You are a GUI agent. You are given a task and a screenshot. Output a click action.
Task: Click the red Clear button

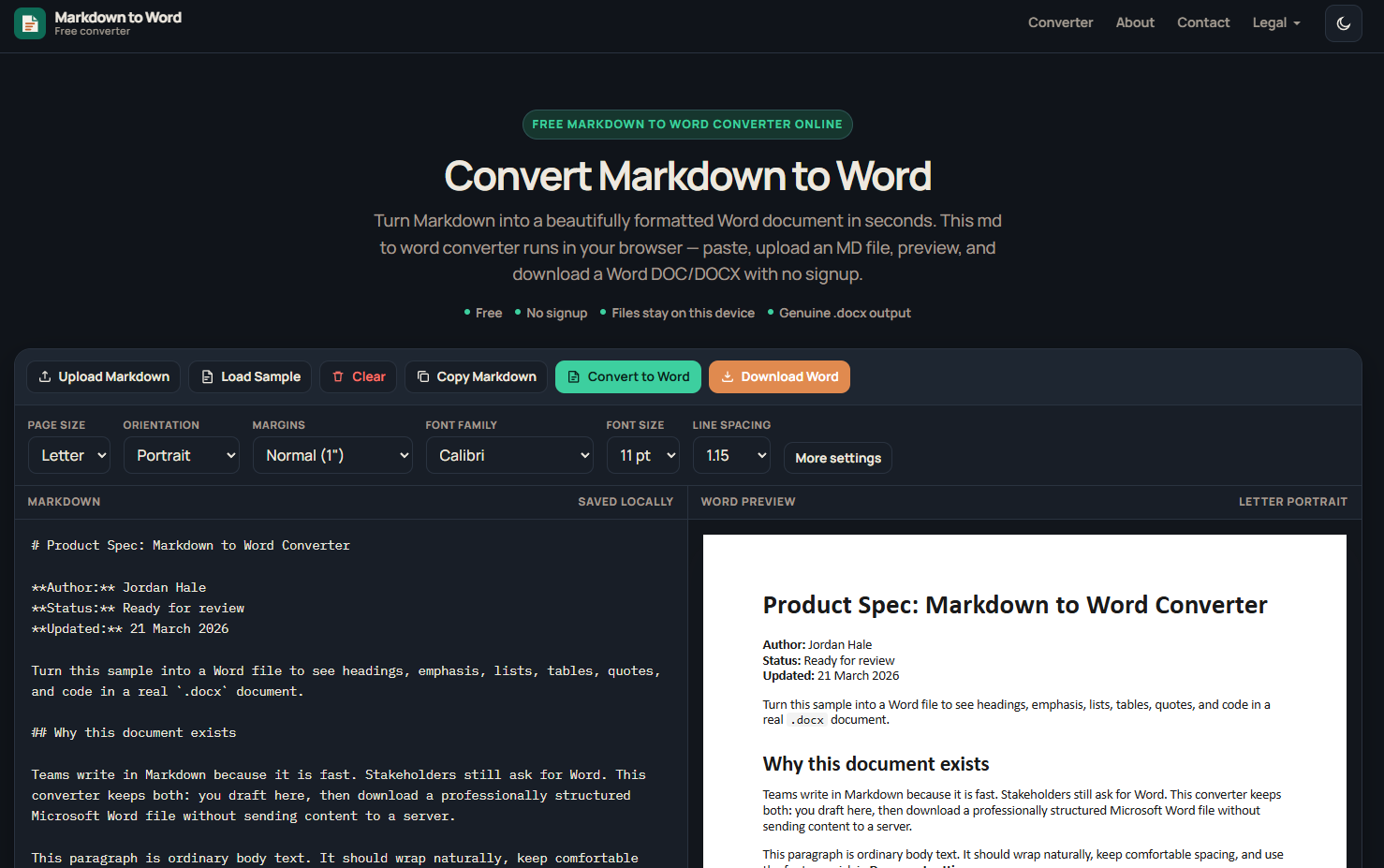point(359,376)
